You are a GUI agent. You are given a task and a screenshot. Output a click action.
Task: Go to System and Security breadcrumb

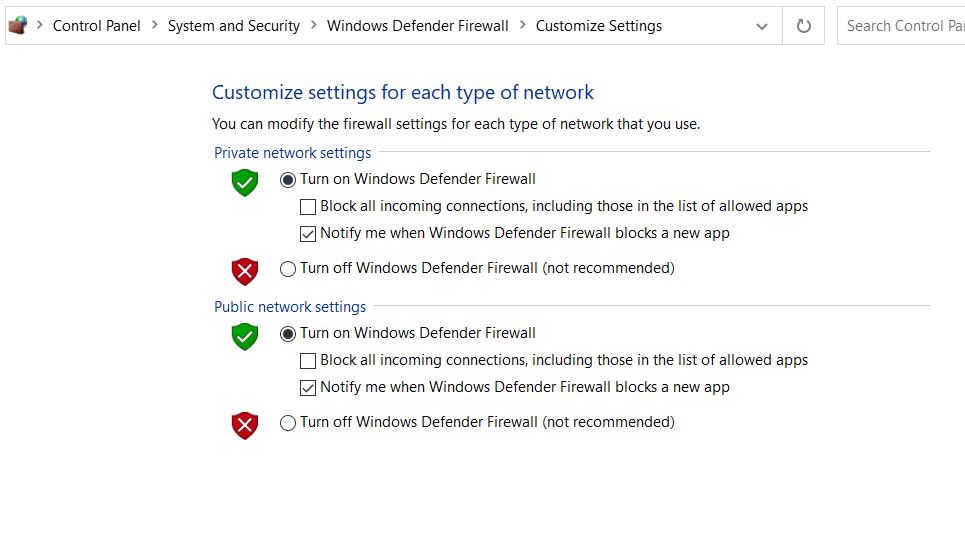pyautogui.click(x=234, y=26)
